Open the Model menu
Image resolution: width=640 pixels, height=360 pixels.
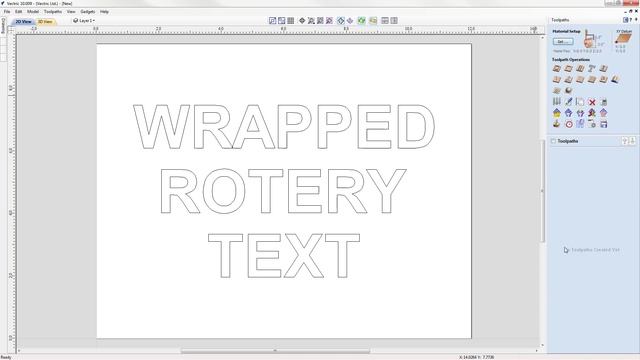tap(33, 12)
